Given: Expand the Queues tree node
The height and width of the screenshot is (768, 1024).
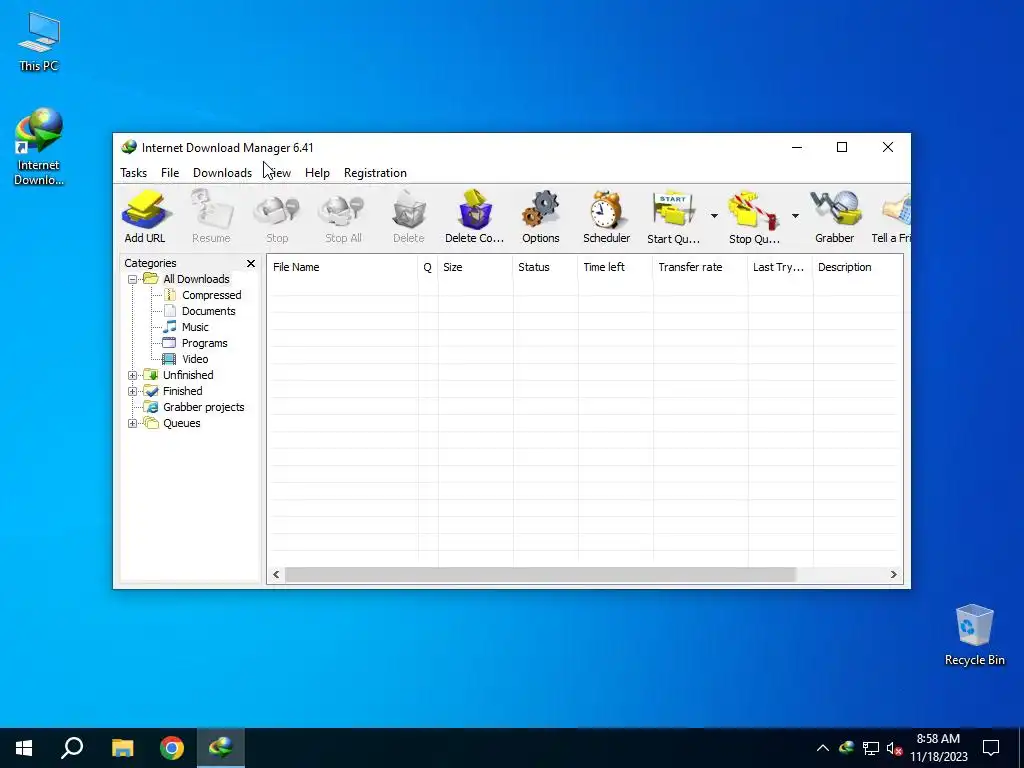Looking at the screenshot, I should (132, 423).
